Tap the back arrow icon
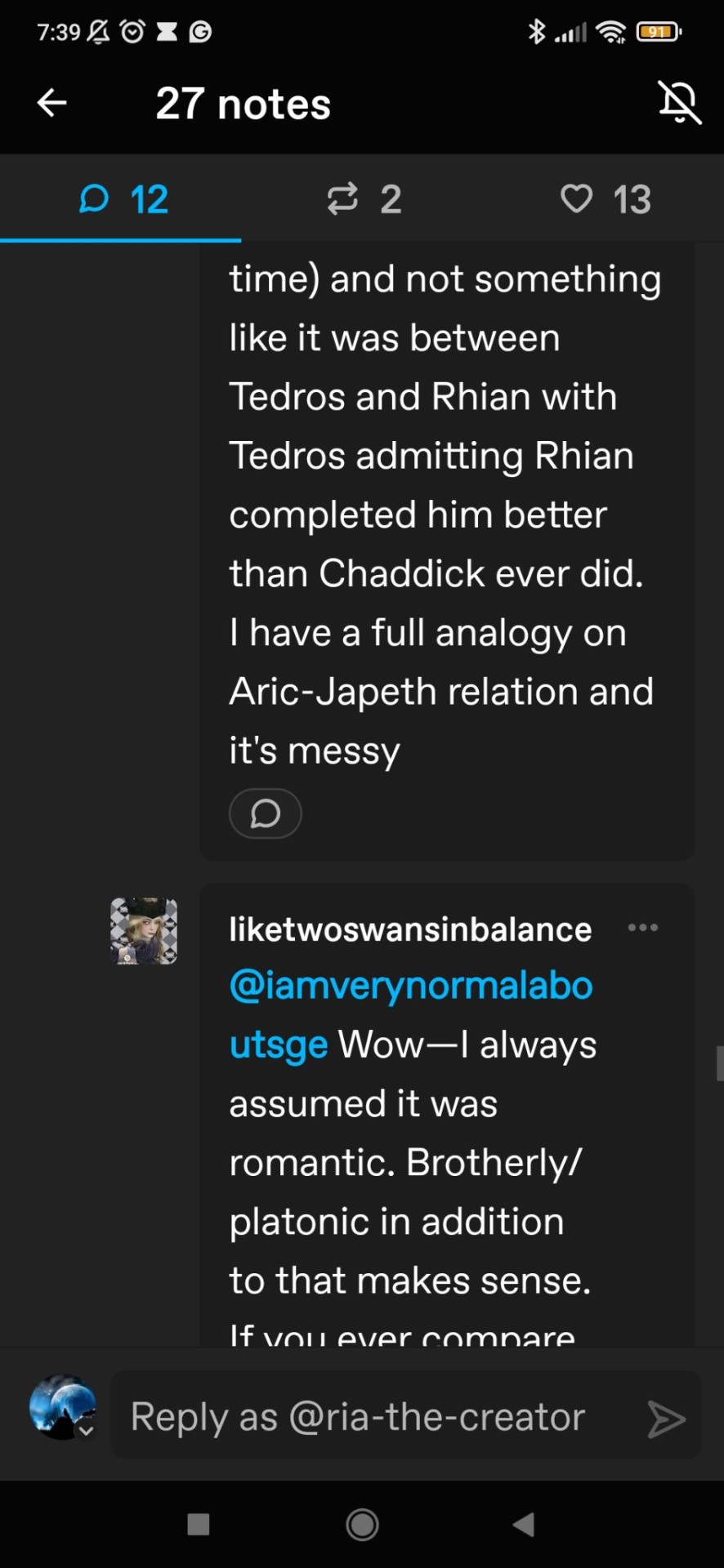The height and width of the screenshot is (1568, 724). [x=51, y=103]
